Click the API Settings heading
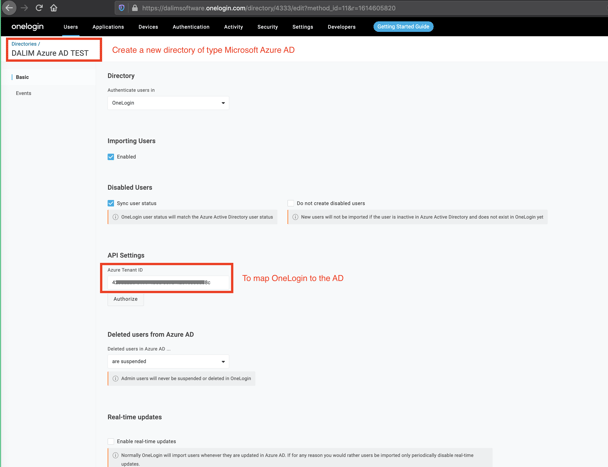 (126, 255)
